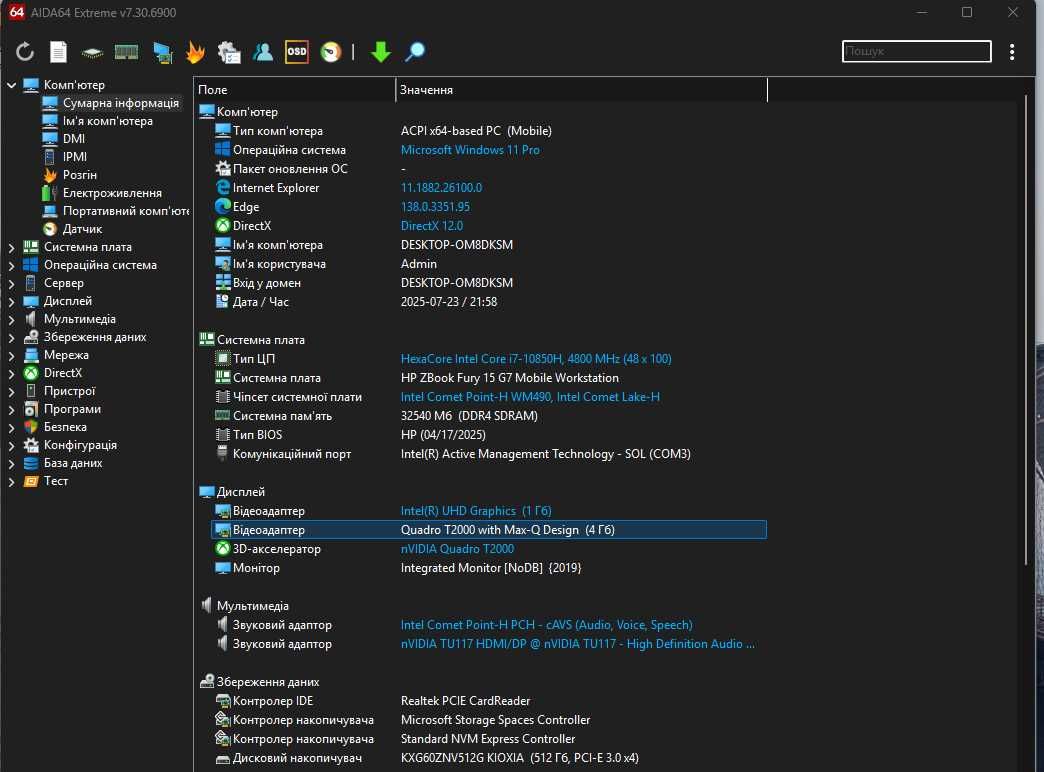Launch the flame stability test icon
Image resolution: width=1044 pixels, height=772 pixels.
[x=195, y=51]
